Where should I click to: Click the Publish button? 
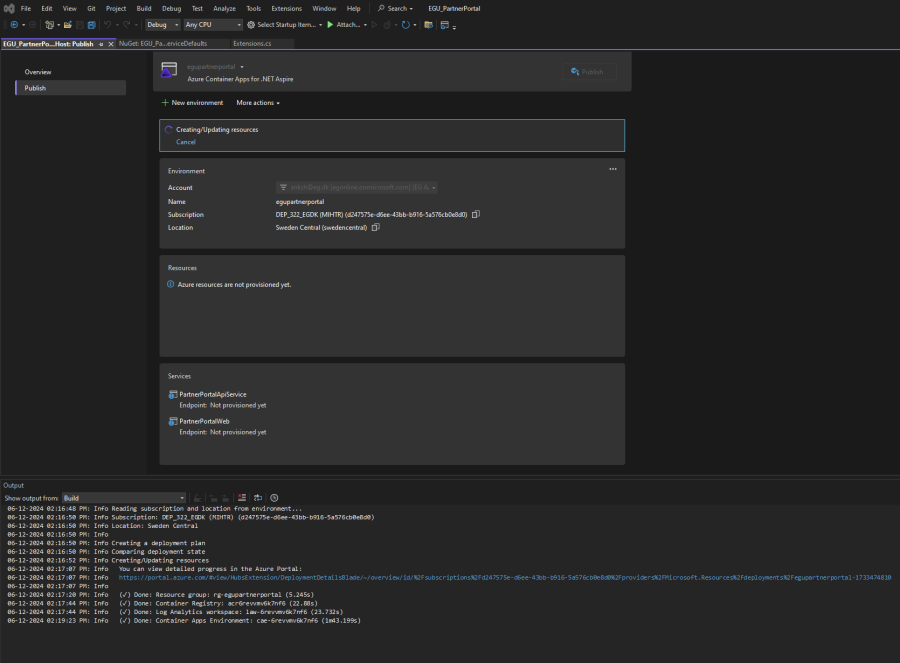coord(589,72)
